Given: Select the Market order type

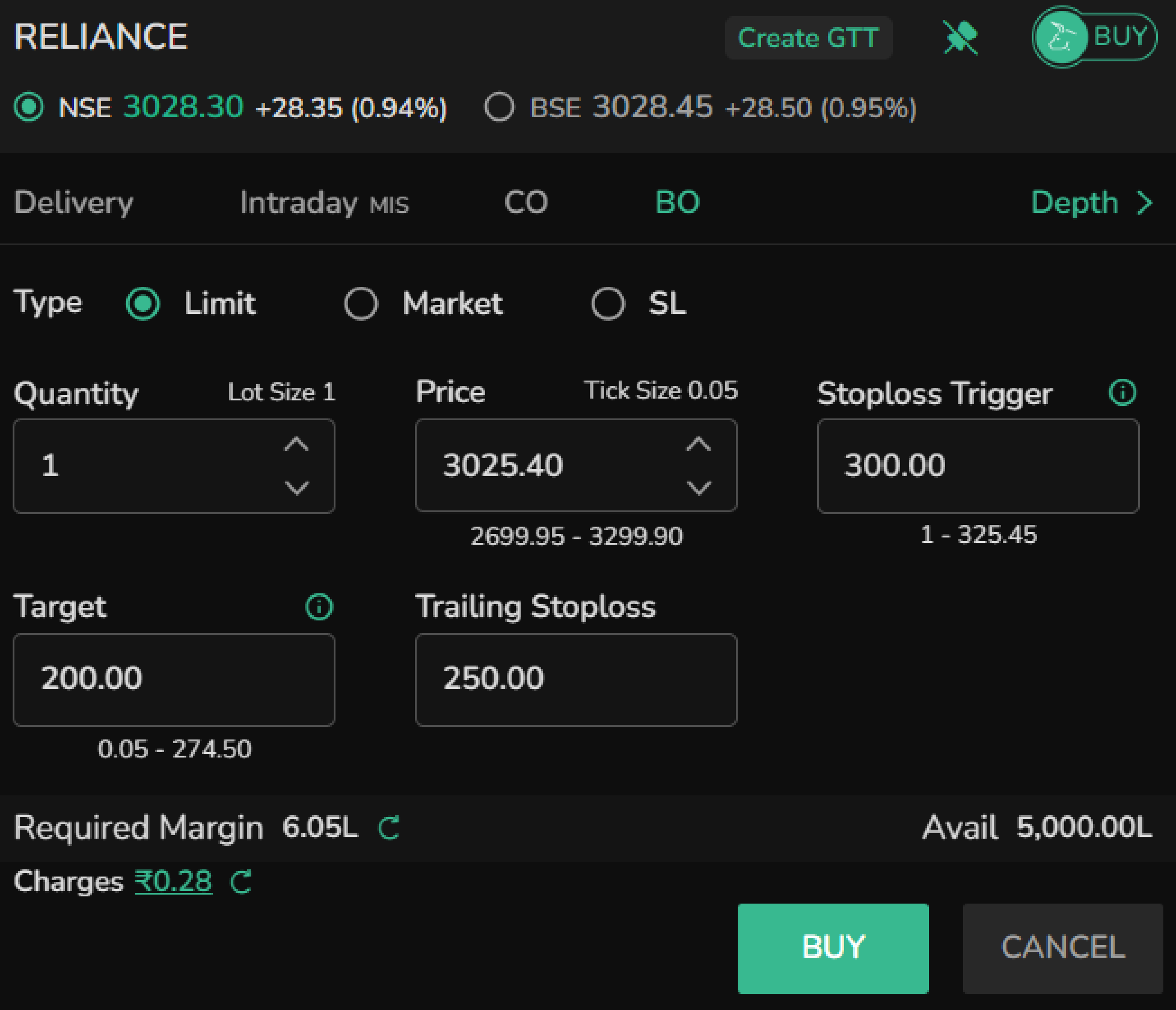Looking at the screenshot, I should 361,303.
